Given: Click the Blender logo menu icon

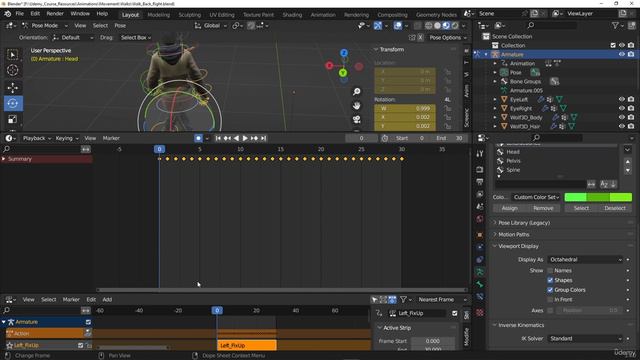Looking at the screenshot, I should (7, 13).
